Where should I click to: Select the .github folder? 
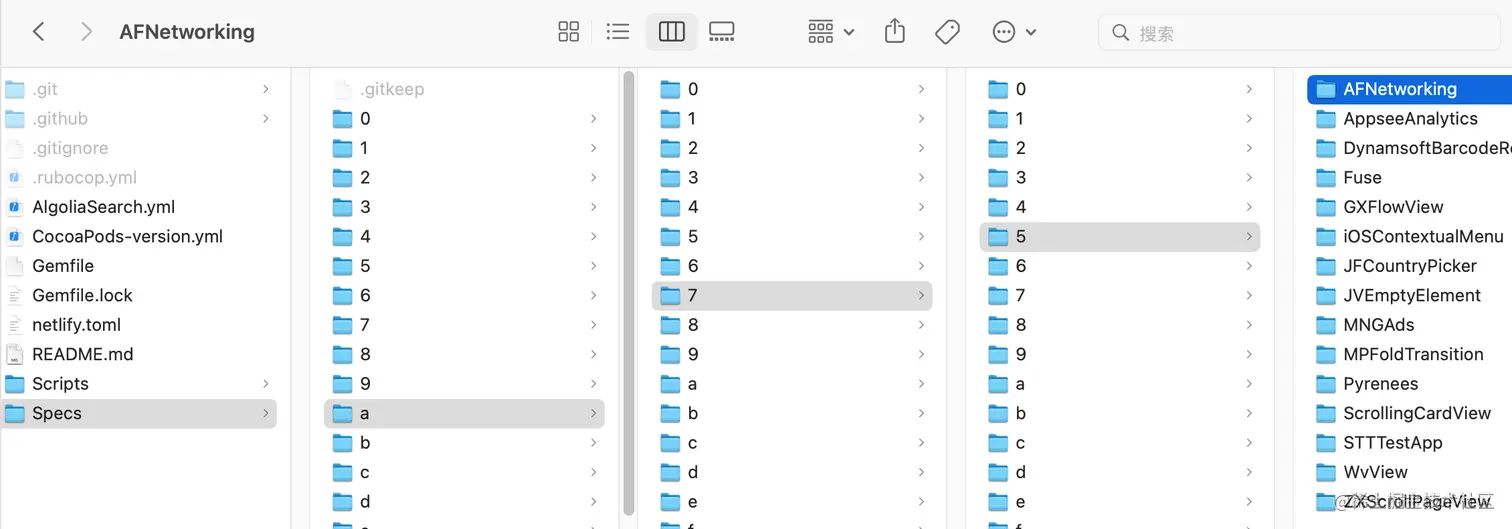[x=139, y=118]
